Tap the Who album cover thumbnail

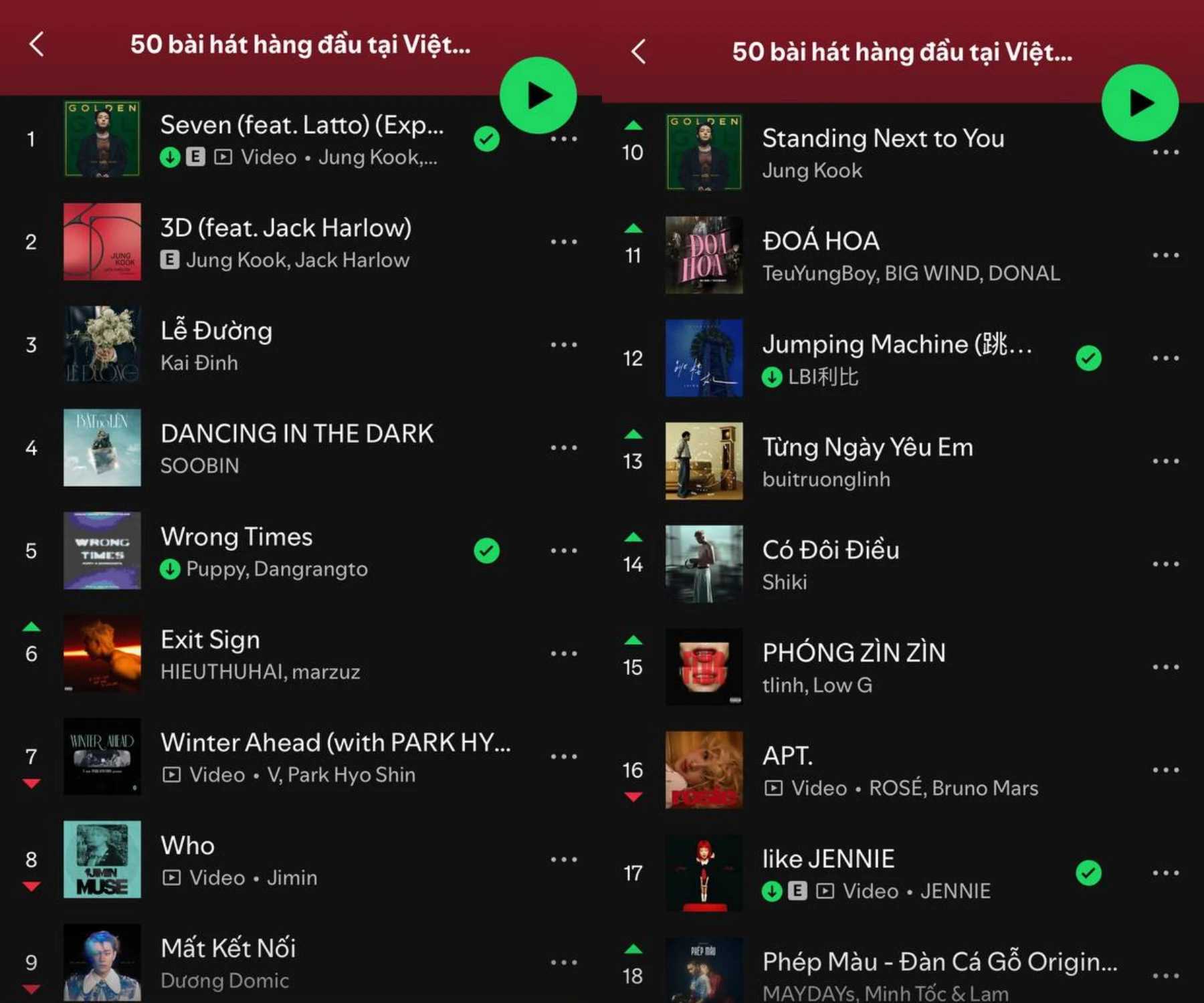point(102,859)
